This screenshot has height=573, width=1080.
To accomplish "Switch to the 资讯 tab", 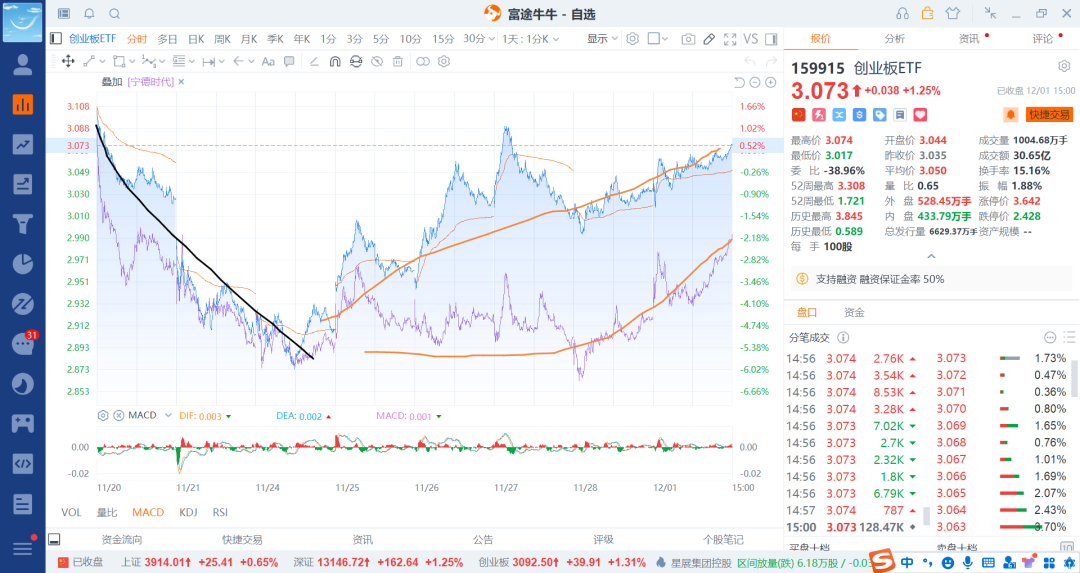I will click(x=968, y=39).
